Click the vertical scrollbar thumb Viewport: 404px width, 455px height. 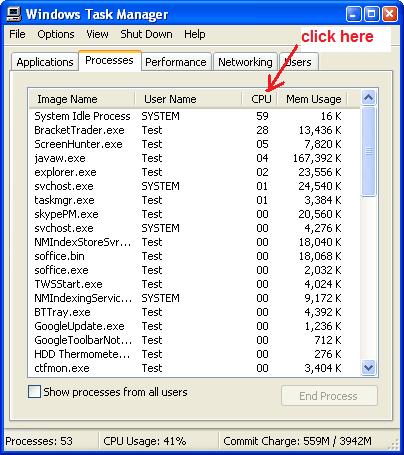pyautogui.click(x=368, y=152)
